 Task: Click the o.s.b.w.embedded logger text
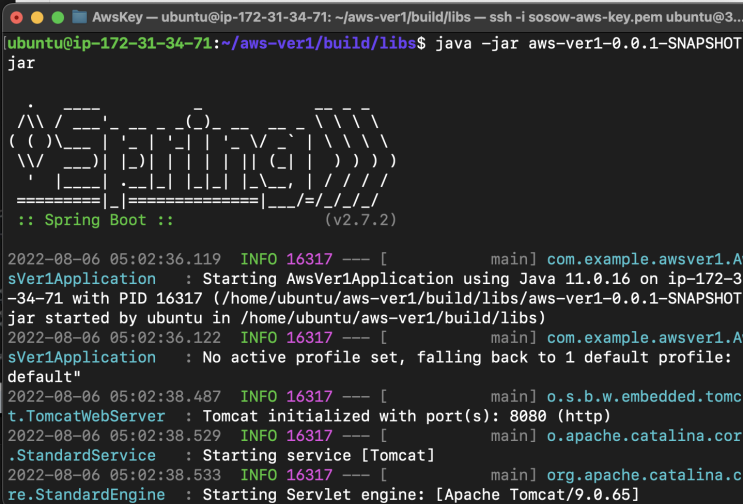pyautogui.click(x=644, y=396)
